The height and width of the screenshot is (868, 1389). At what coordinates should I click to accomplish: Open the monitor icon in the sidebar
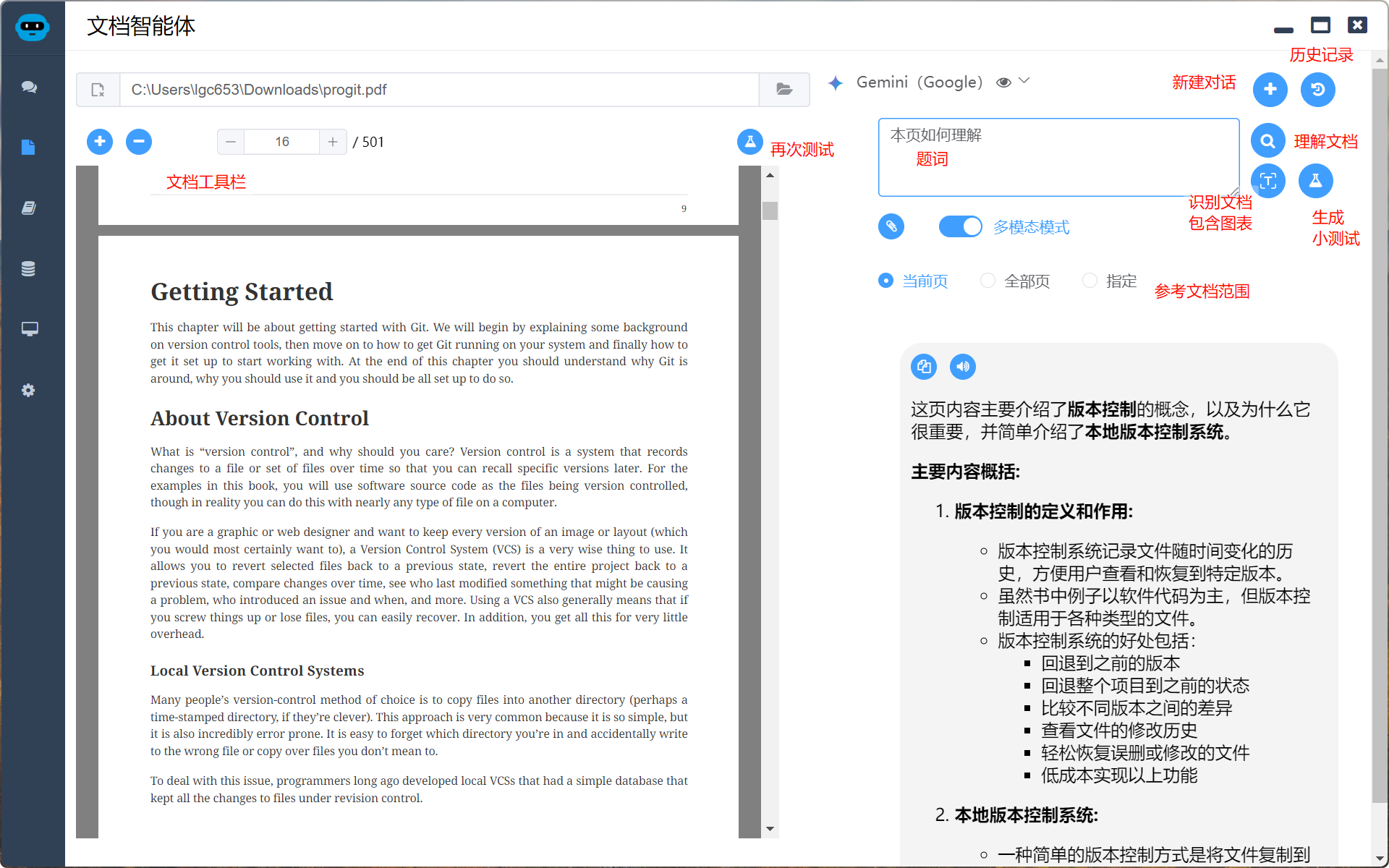29,329
